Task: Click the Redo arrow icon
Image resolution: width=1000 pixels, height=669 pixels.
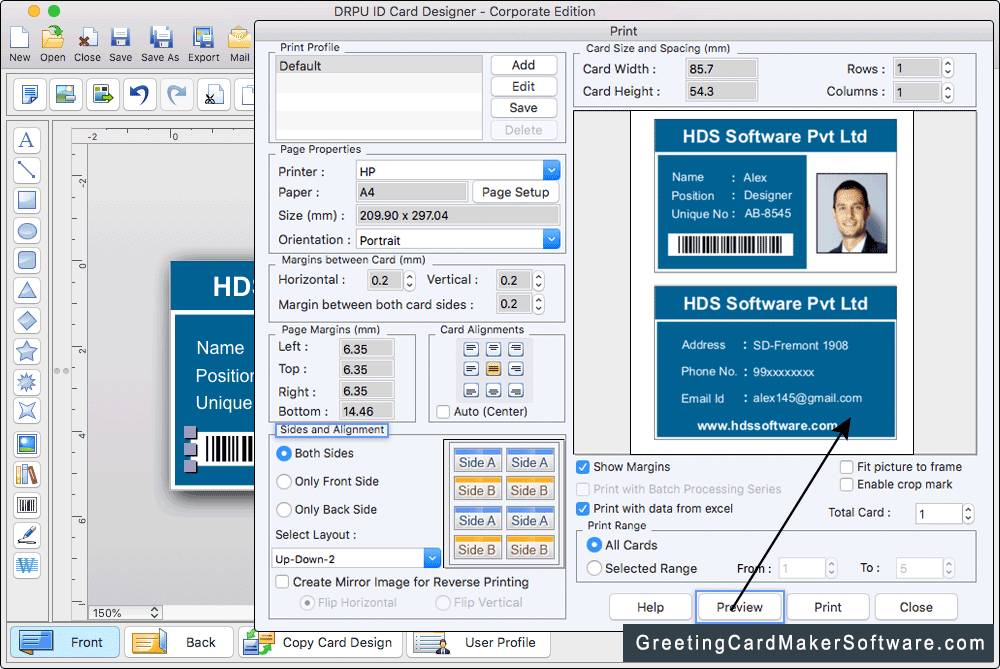Action: click(x=177, y=94)
